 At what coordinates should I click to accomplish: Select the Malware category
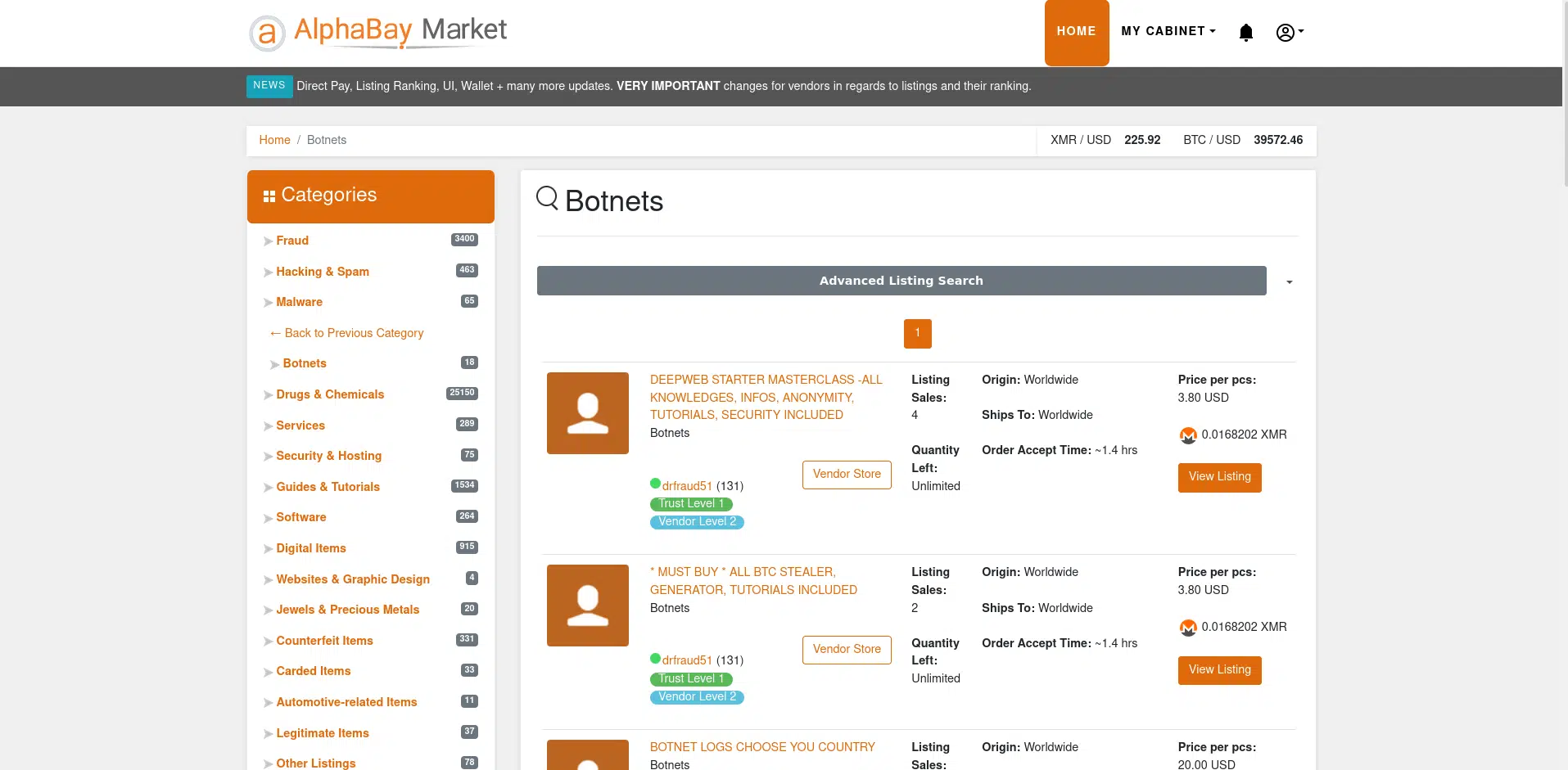(x=299, y=302)
